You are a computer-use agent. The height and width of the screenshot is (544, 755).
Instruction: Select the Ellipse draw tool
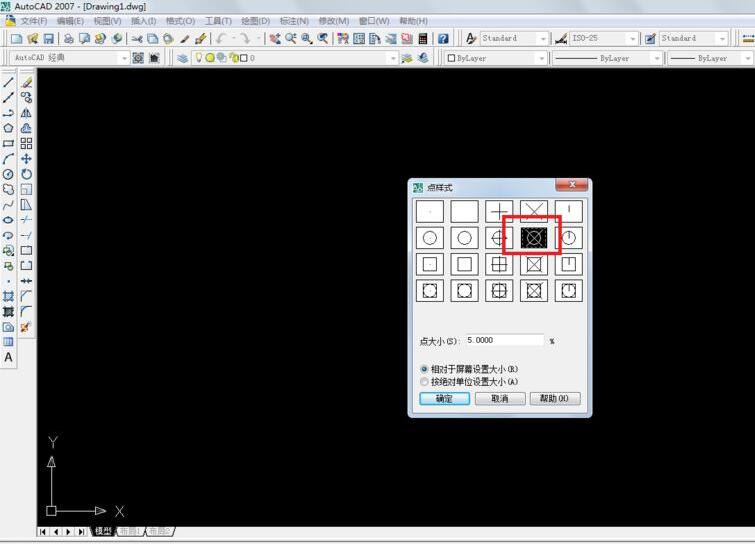tap(8, 220)
